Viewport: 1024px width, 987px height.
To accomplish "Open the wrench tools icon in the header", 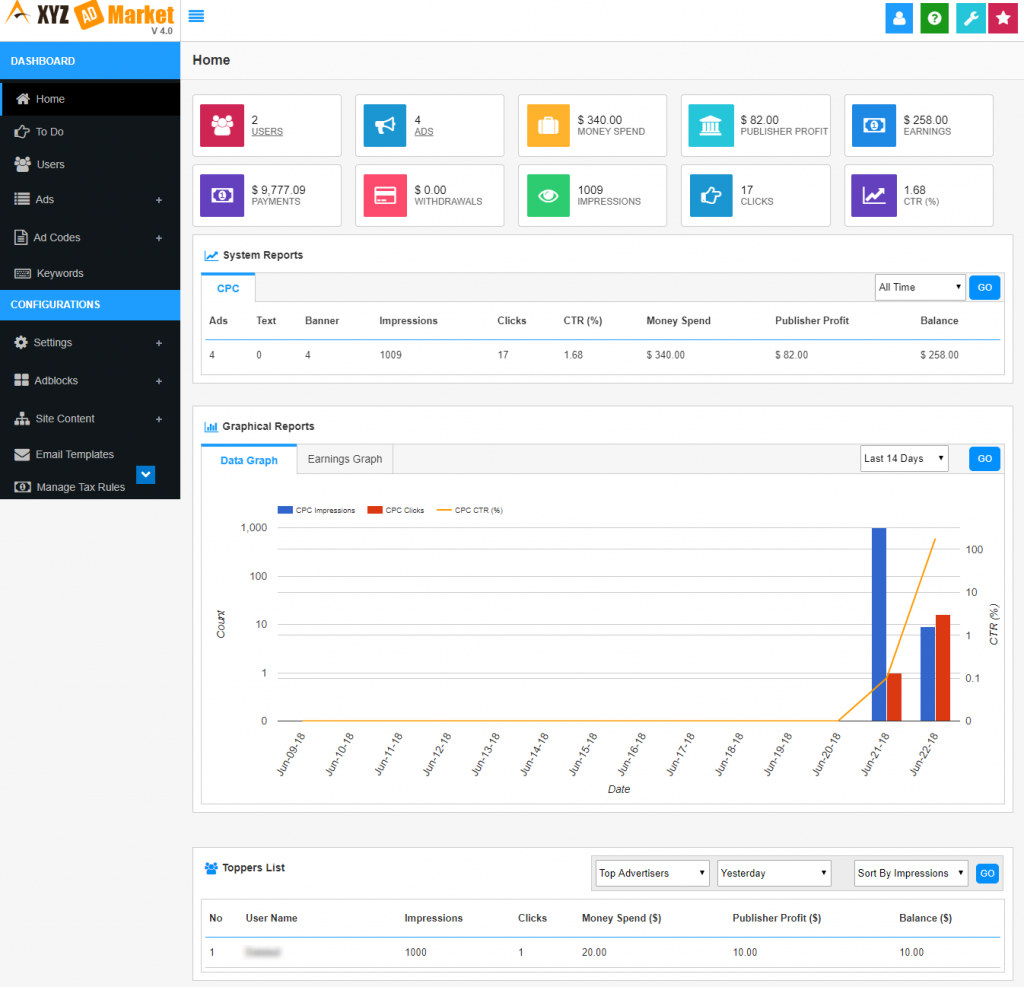I will pos(968,18).
